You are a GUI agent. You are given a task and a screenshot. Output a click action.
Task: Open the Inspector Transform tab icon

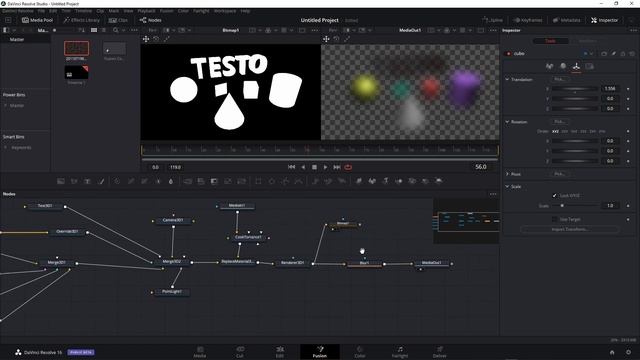coord(576,66)
